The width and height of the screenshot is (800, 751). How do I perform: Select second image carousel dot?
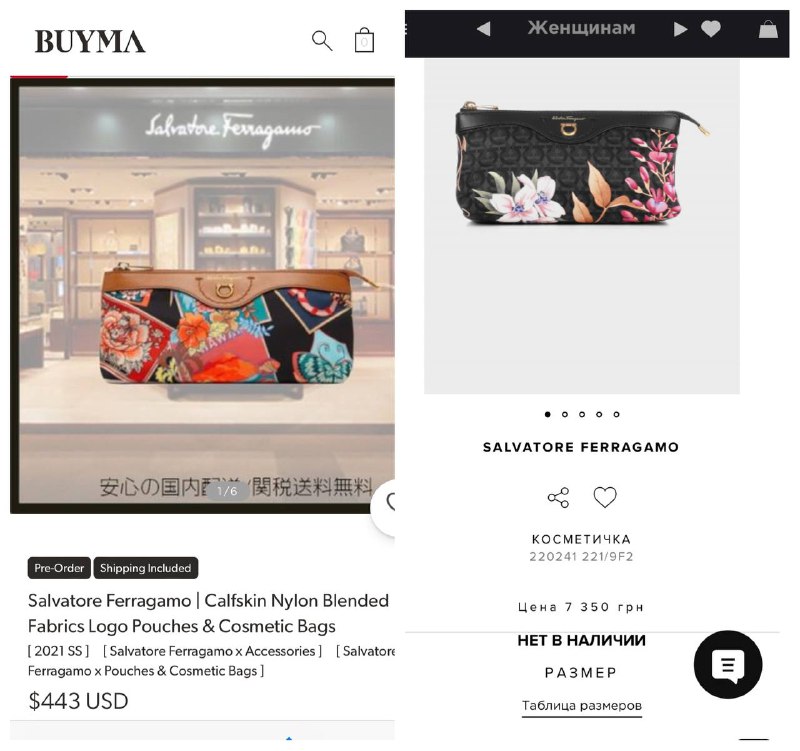coord(565,414)
